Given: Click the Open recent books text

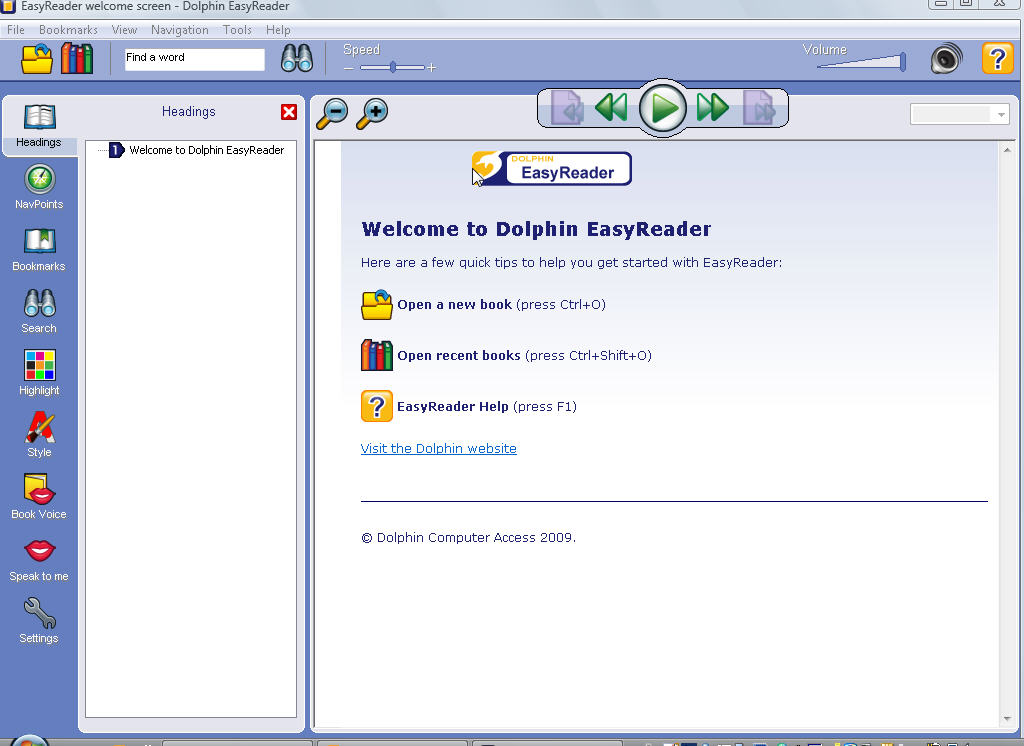Looking at the screenshot, I should tap(459, 355).
